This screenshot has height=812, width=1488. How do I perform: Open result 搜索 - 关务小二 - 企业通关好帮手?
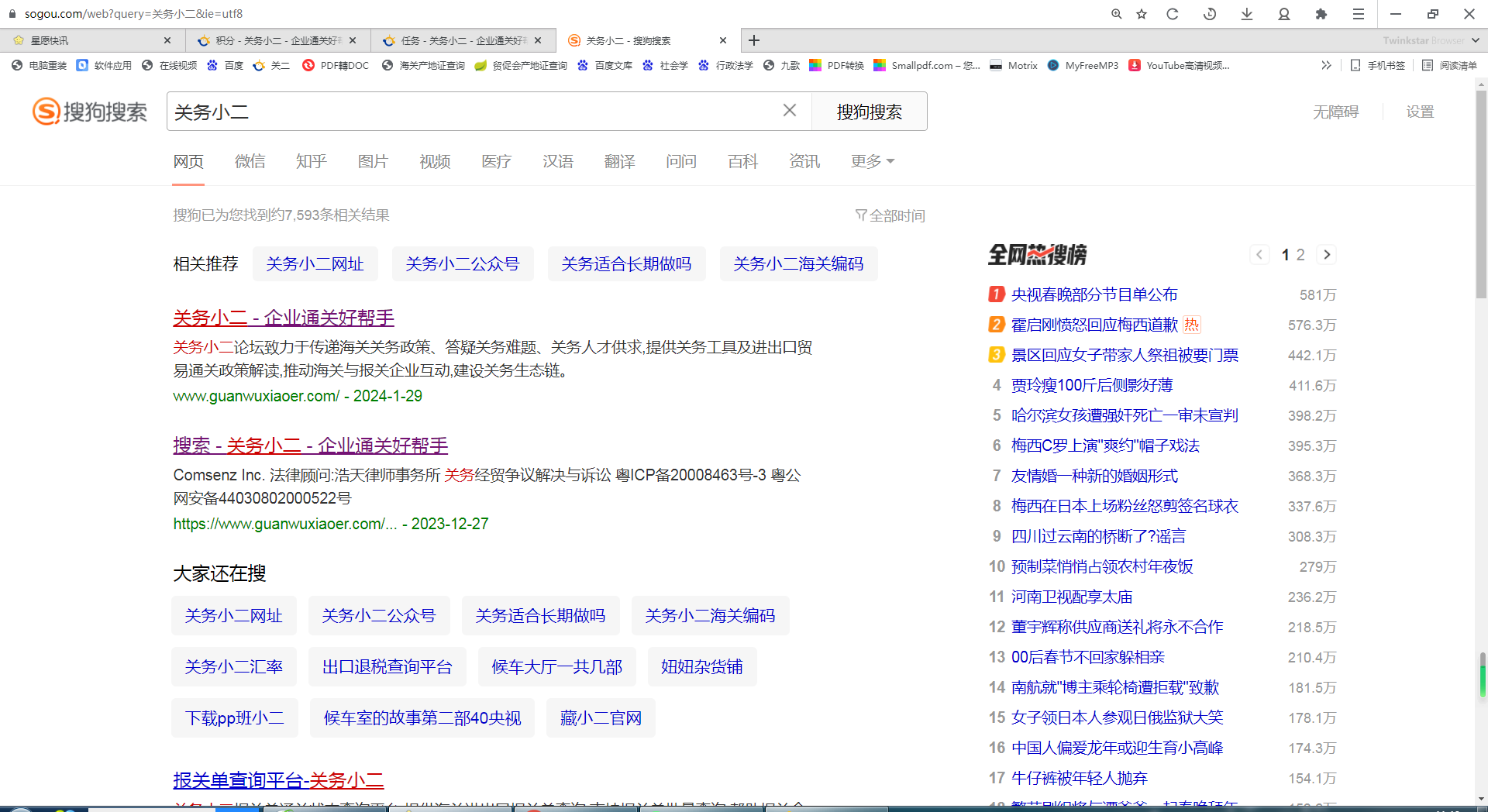311,446
